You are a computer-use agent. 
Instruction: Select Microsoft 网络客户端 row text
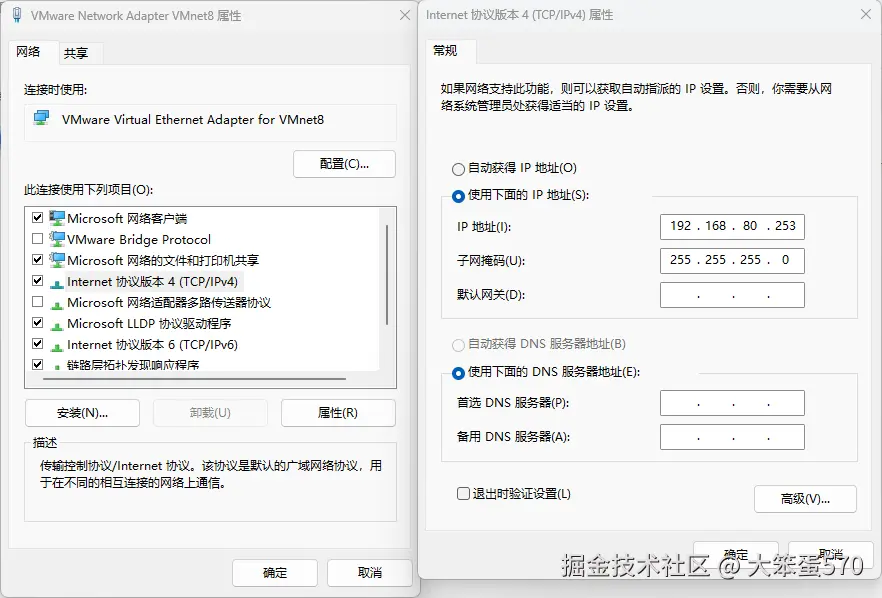click(x=127, y=218)
